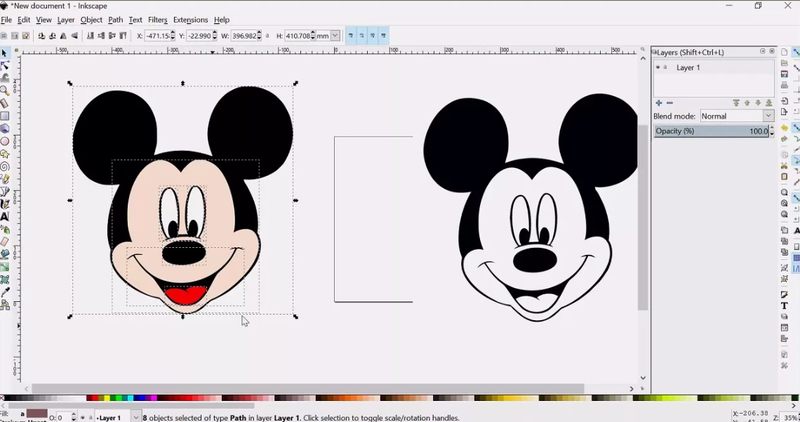Add a new layer with plus icon
Image resolution: width=800 pixels, height=422 pixels.
coord(659,103)
